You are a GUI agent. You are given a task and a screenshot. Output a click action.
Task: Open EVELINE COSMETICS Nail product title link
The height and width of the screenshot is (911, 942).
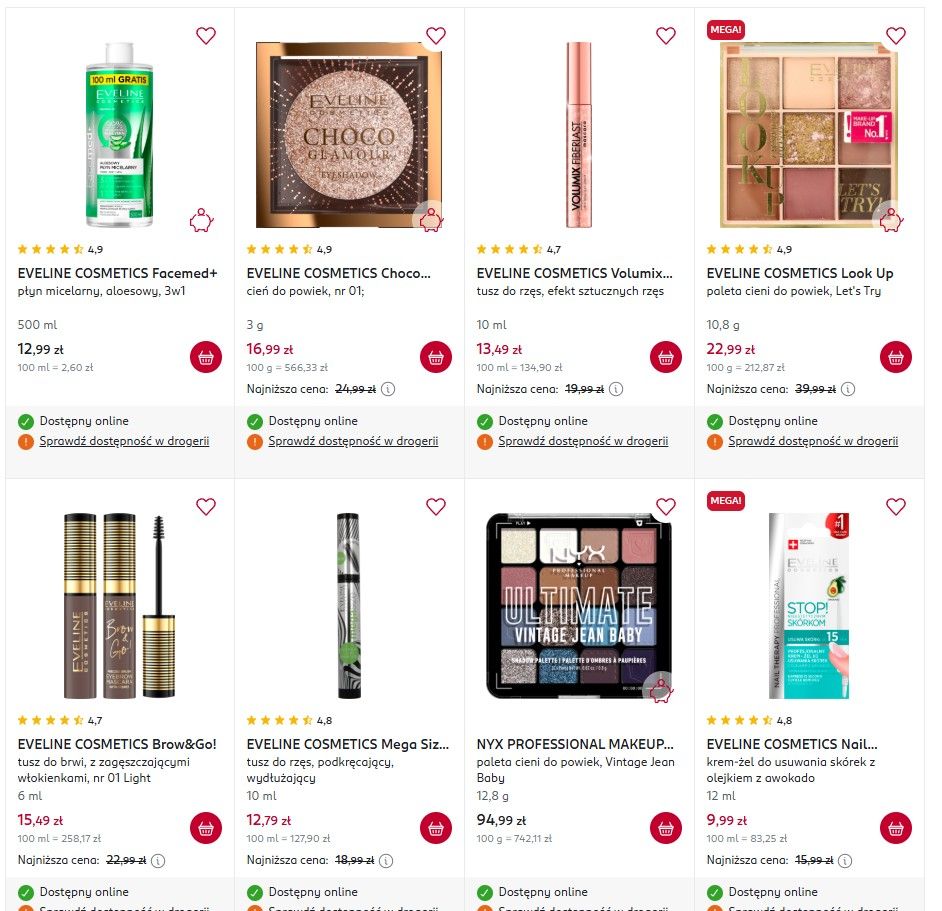(792, 744)
